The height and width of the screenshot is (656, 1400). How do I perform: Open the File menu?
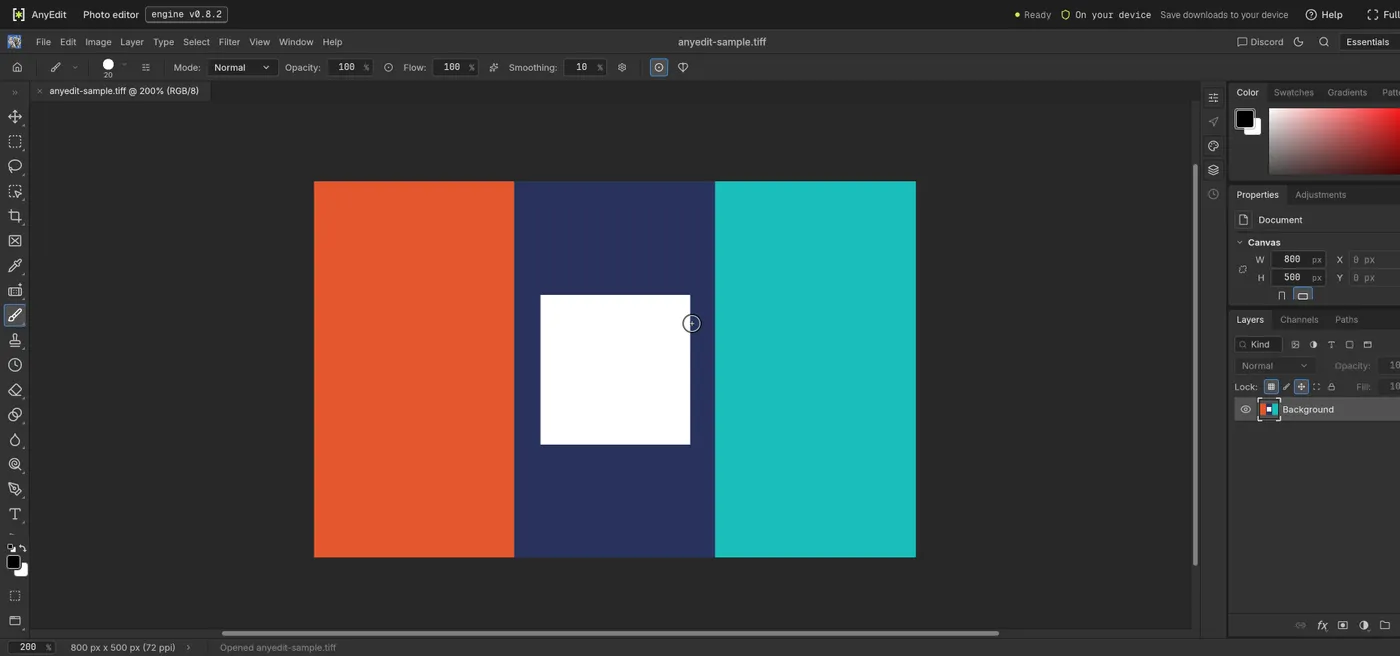pos(43,42)
